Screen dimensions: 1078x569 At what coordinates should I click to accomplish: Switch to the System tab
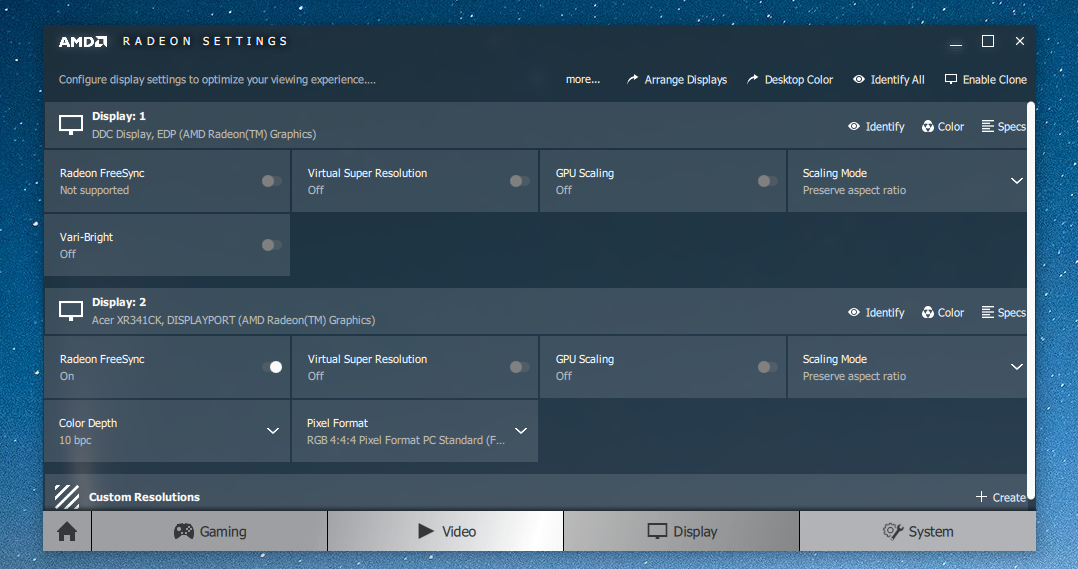[x=918, y=531]
